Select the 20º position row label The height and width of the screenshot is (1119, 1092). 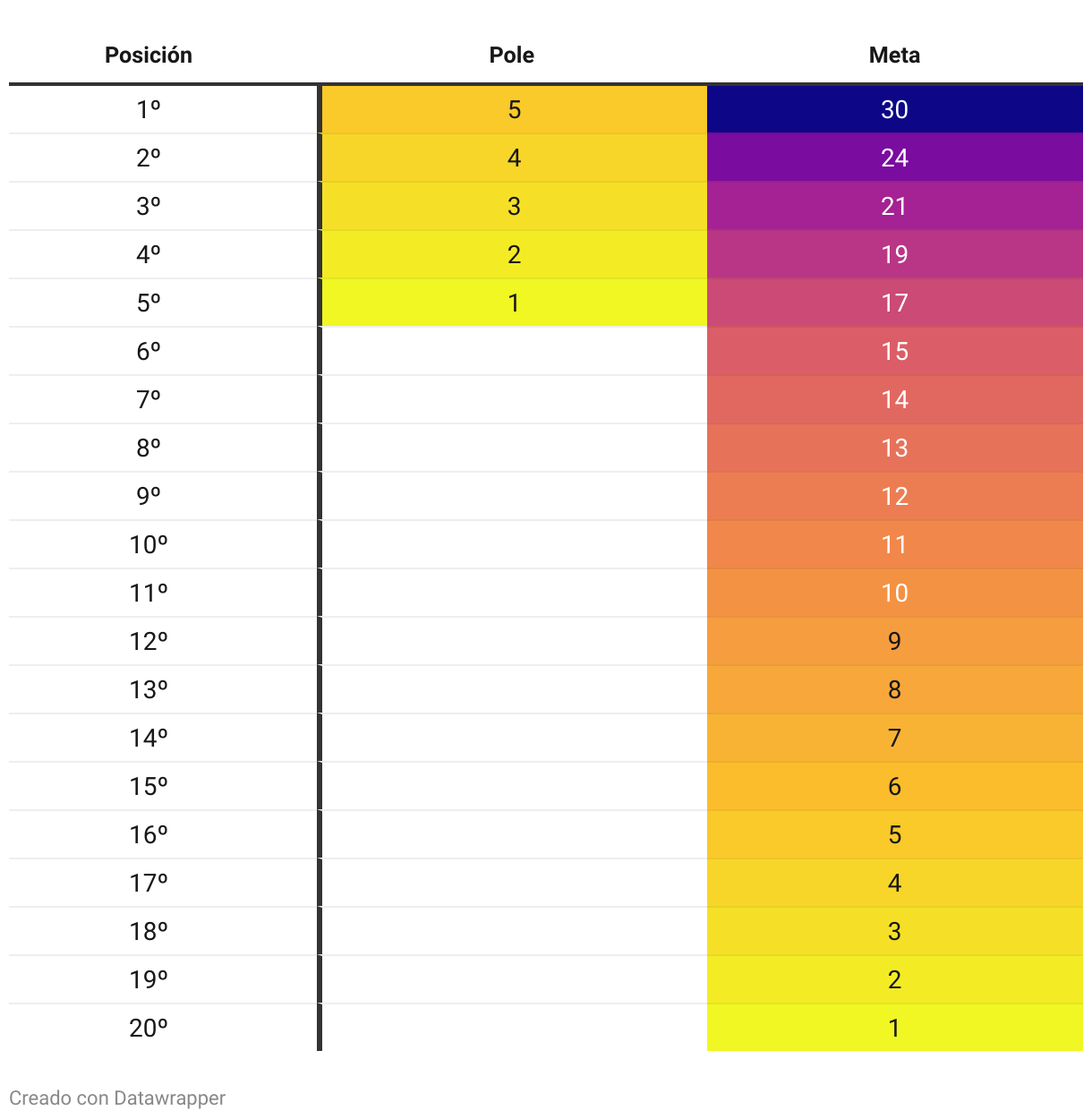click(149, 1028)
